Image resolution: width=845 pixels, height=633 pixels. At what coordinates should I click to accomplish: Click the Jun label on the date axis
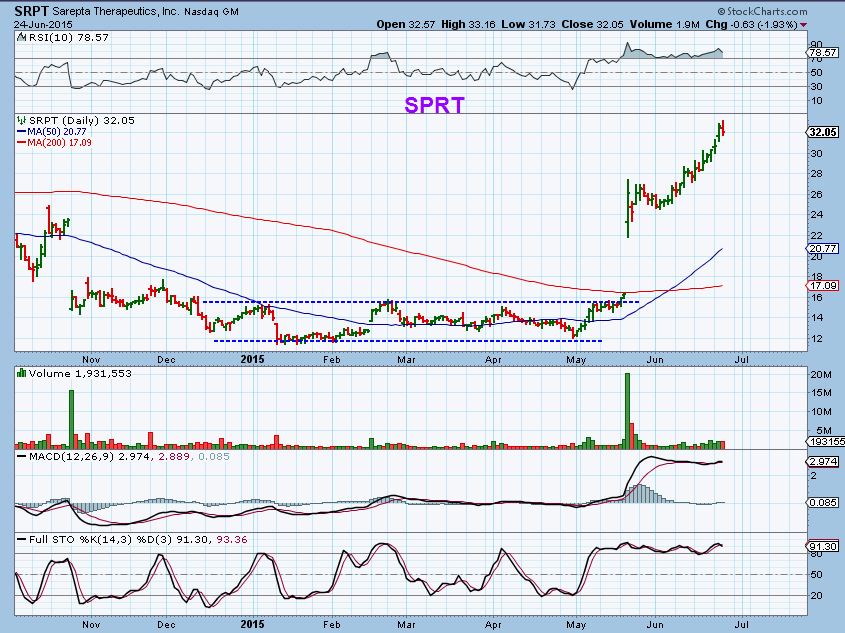pyautogui.click(x=655, y=357)
